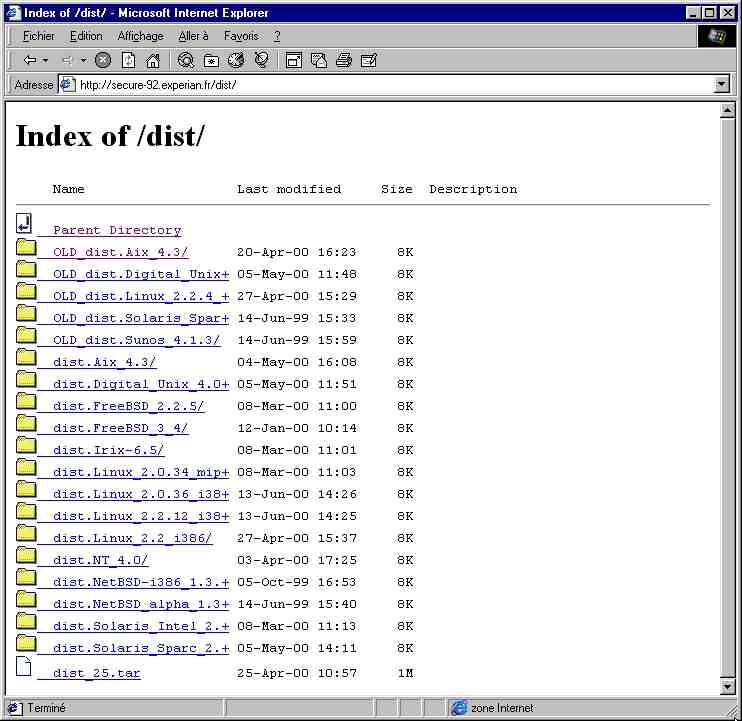Click the Terminé status bar page icon
The image size is (742, 721).
pos(14,708)
